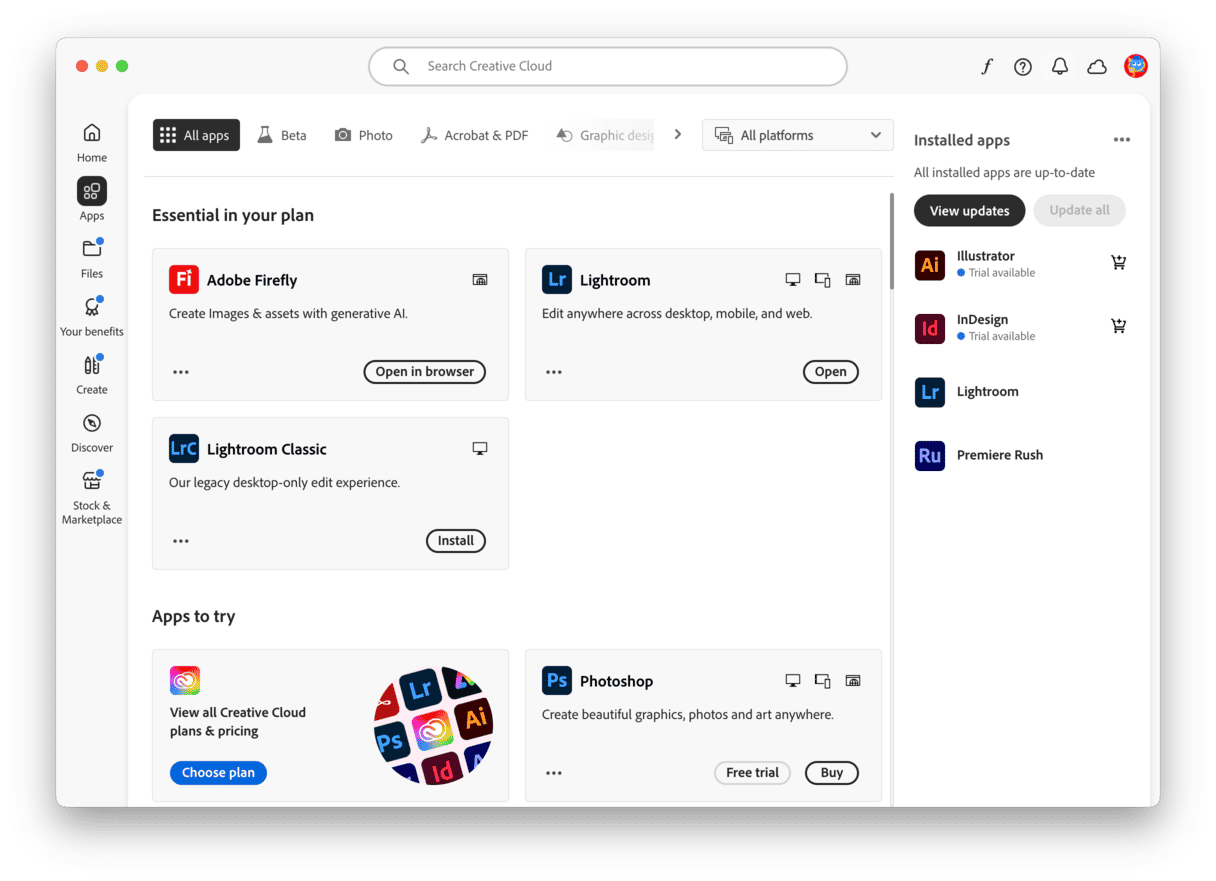Viewport: 1216px width, 881px height.
Task: Open the account profile avatar
Action: click(1136, 66)
